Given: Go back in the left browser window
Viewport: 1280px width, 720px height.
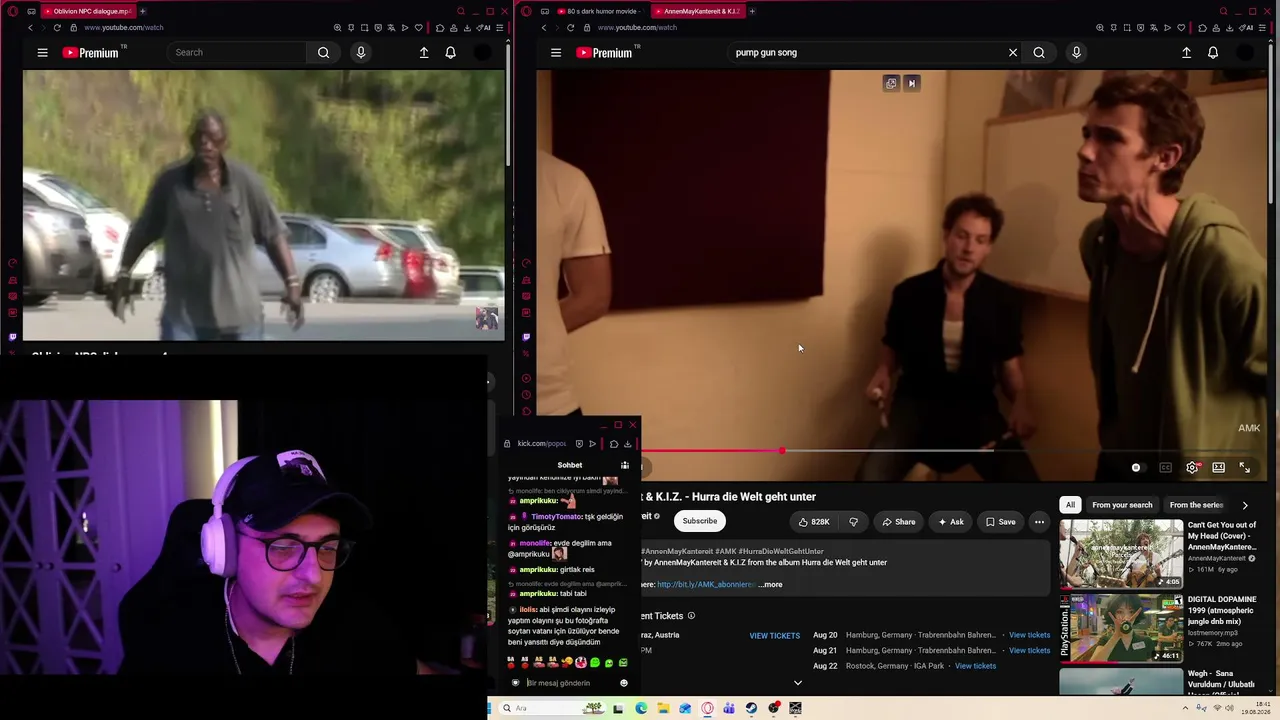Looking at the screenshot, I should coord(30,28).
